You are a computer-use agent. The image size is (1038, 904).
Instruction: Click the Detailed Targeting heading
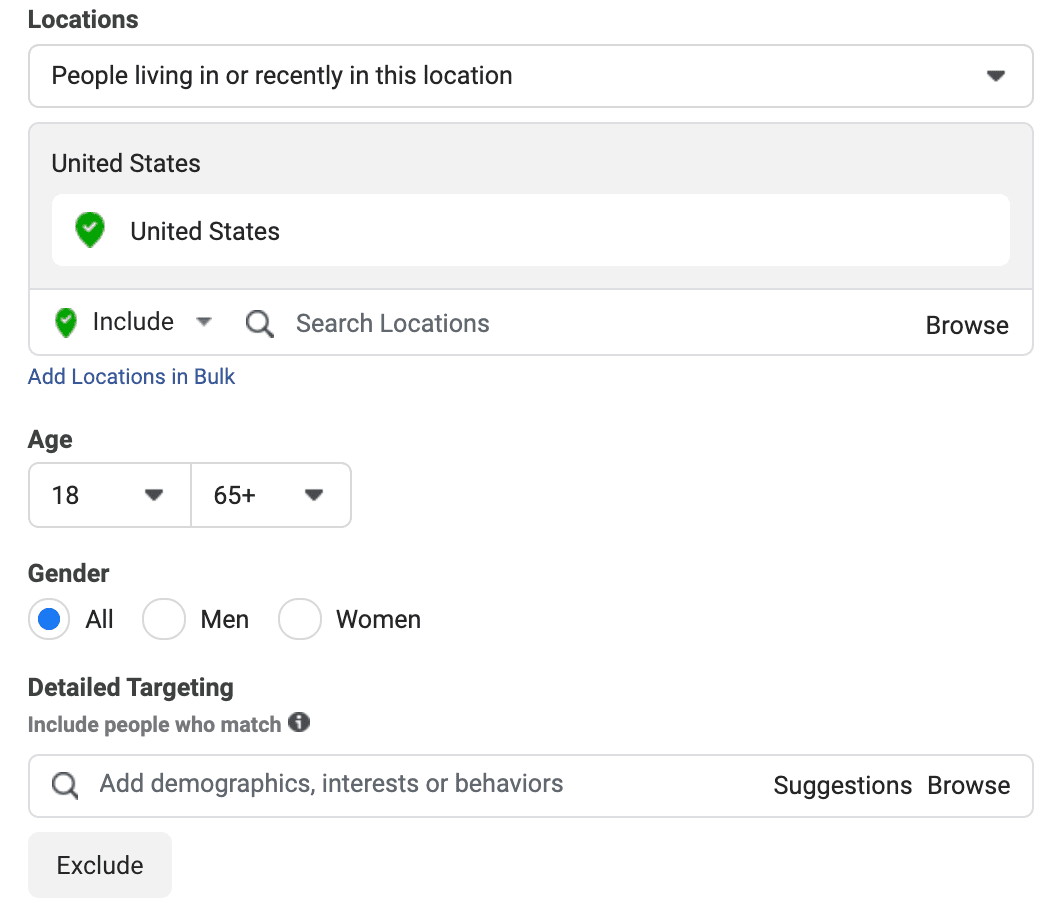tap(130, 688)
